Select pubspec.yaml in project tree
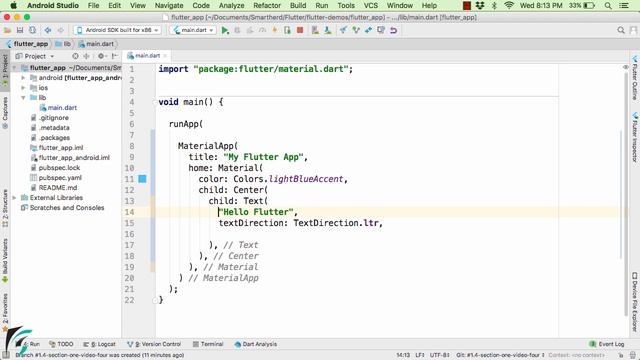 (x=56, y=178)
